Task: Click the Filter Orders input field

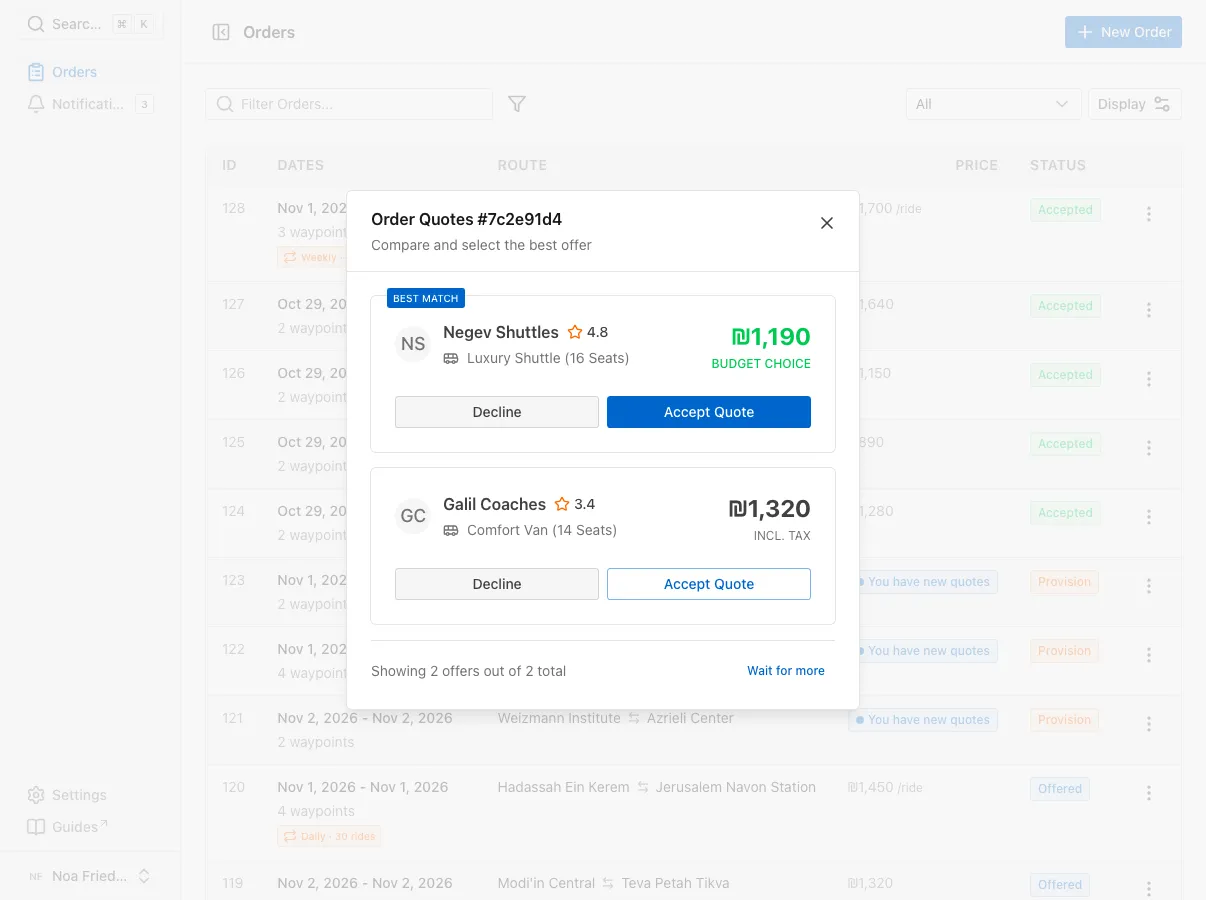Action: [x=349, y=104]
